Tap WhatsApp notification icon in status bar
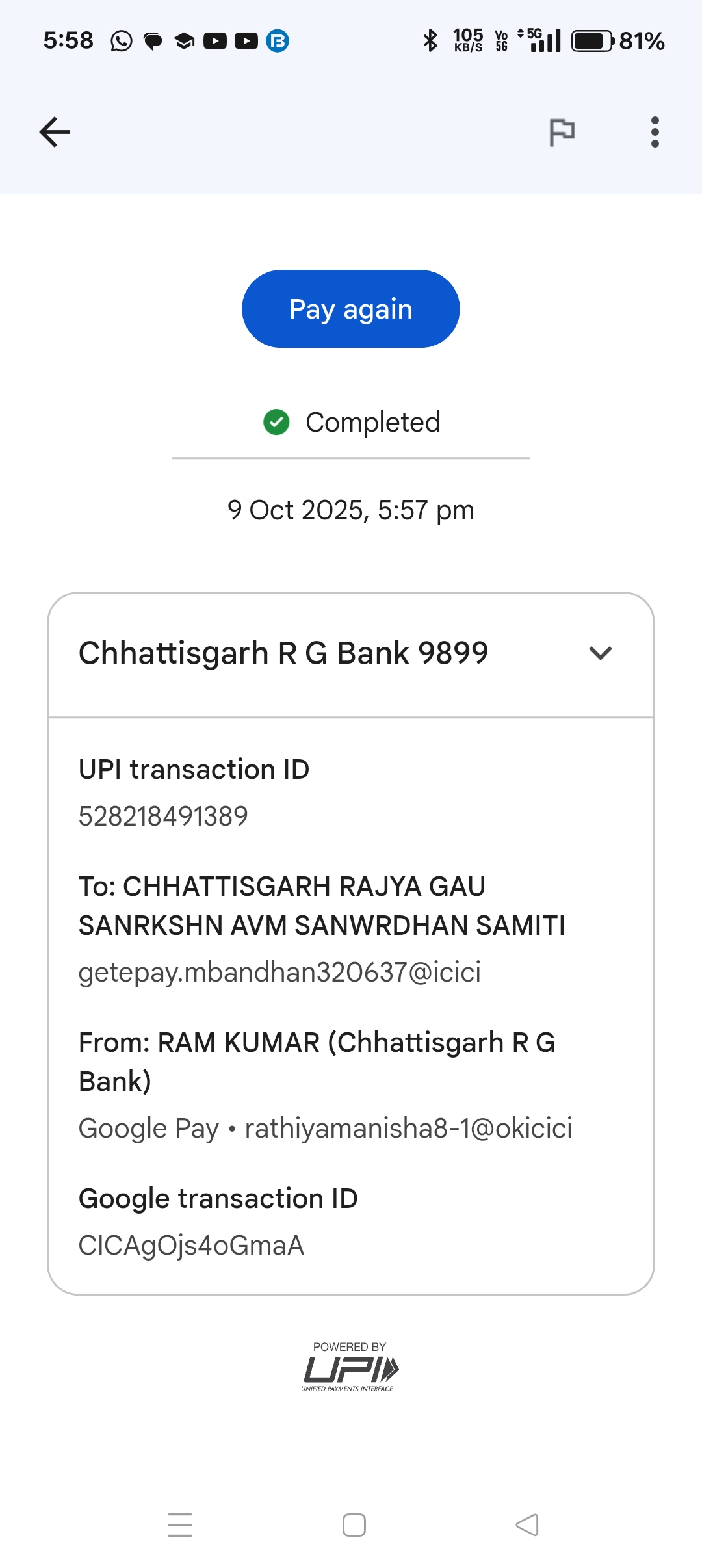702x1568 pixels. [x=121, y=41]
